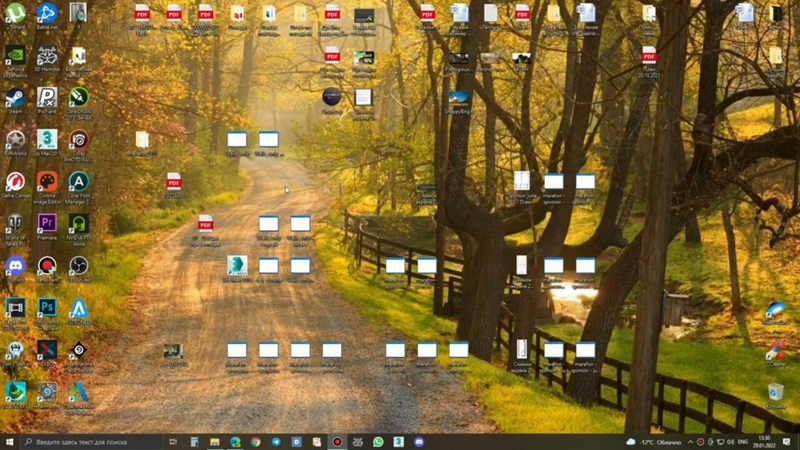
Task: Open File Explorer from the taskbar
Action: 214,442
